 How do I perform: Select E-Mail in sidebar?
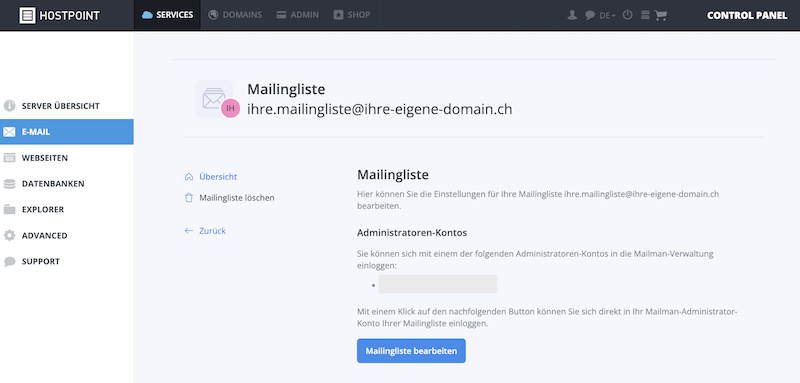pos(67,132)
